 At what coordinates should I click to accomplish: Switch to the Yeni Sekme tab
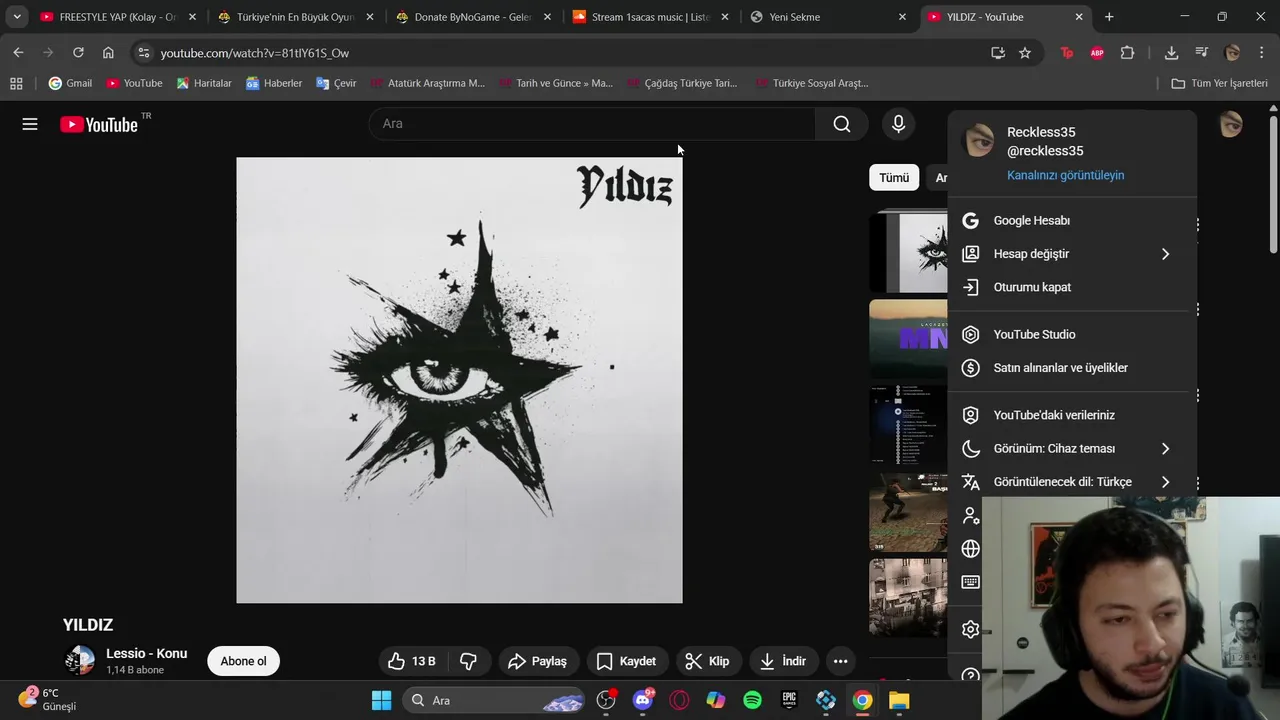pyautogui.click(x=828, y=17)
